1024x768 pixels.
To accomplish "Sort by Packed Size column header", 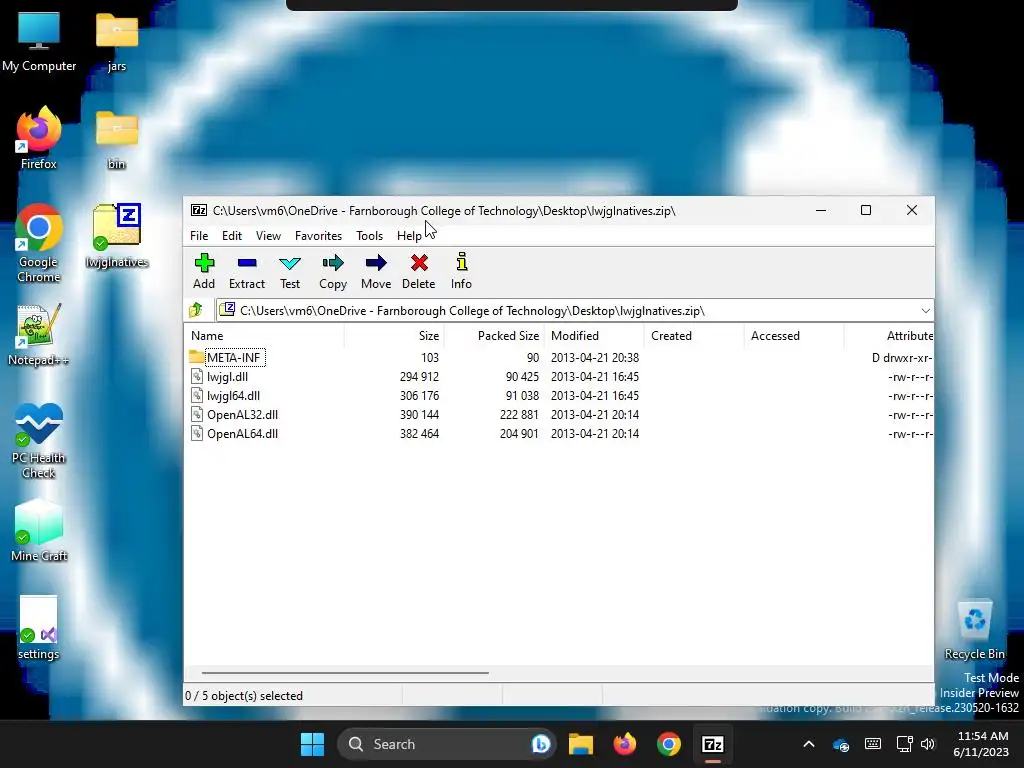I will pyautogui.click(x=494, y=336).
